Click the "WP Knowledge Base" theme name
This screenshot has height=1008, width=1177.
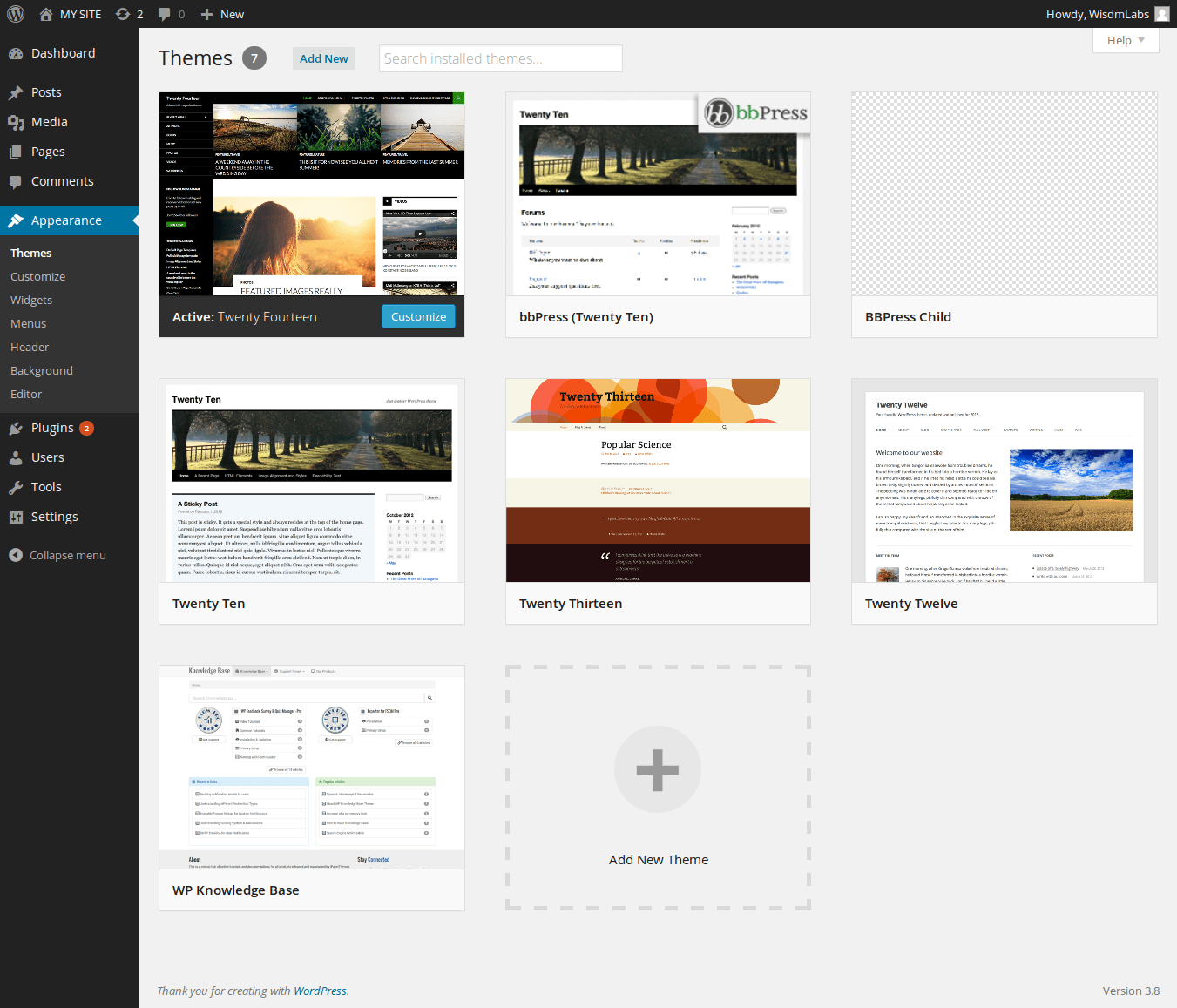[x=236, y=890]
